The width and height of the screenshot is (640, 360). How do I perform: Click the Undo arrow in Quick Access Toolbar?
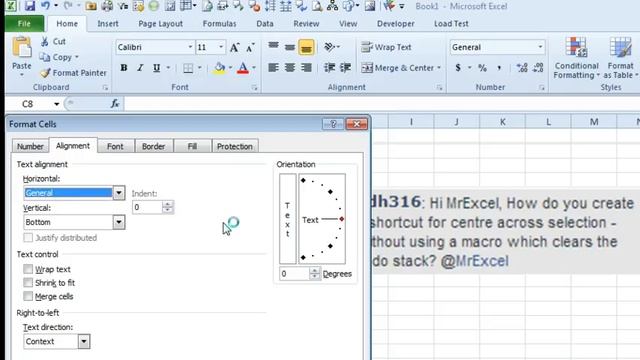tap(45, 6)
